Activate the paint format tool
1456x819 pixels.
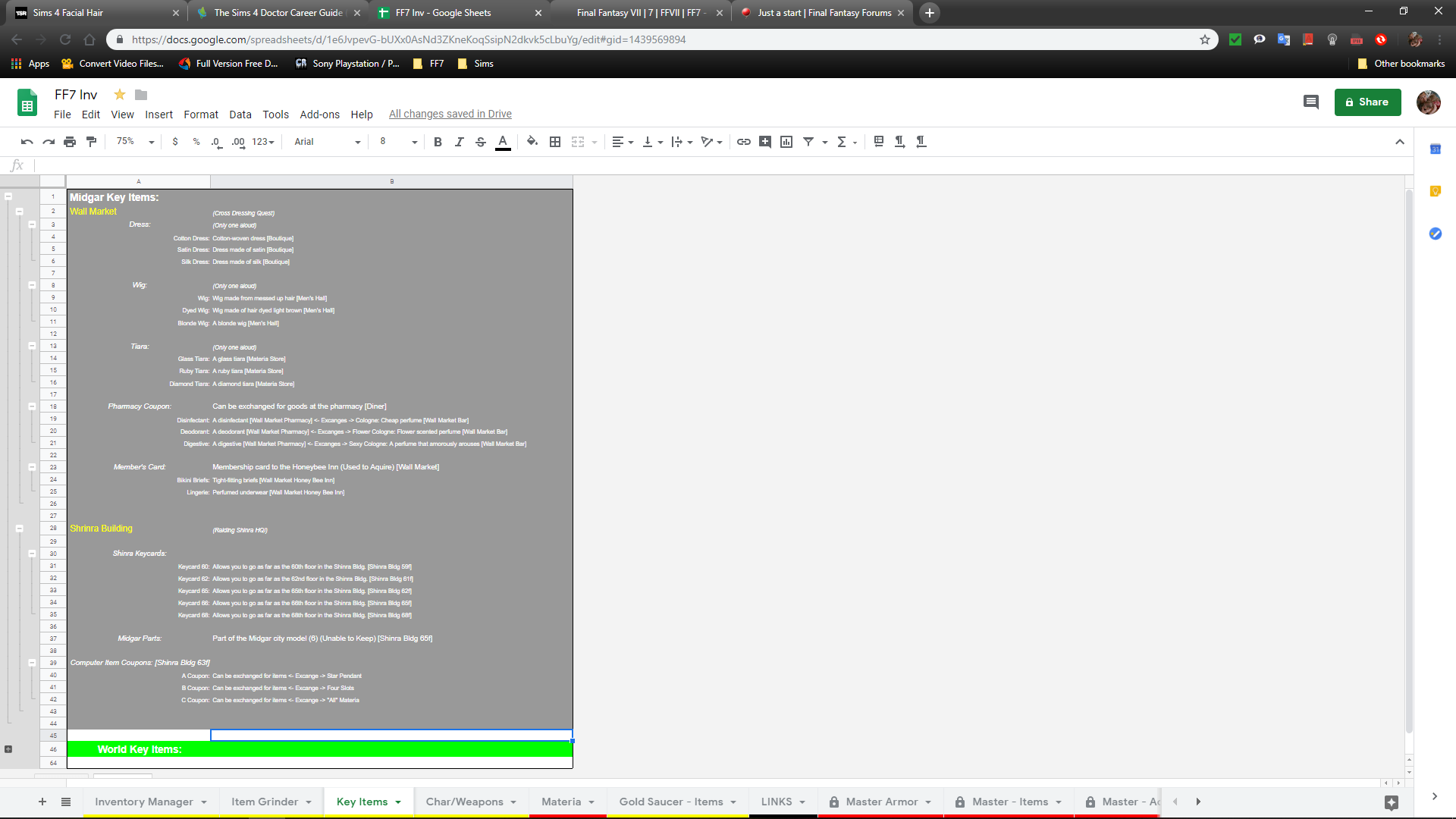click(91, 142)
